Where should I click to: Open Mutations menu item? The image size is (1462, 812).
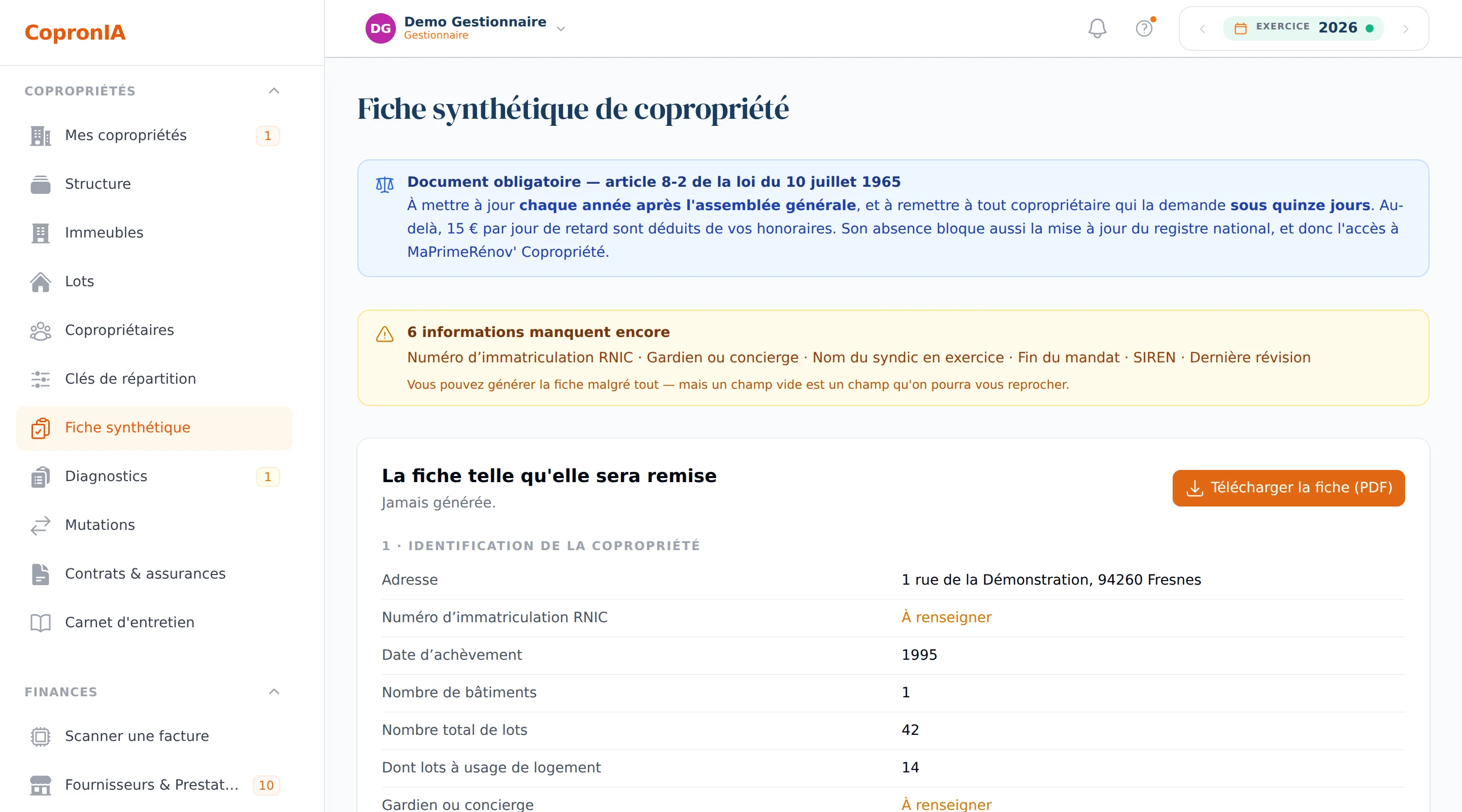point(154,525)
